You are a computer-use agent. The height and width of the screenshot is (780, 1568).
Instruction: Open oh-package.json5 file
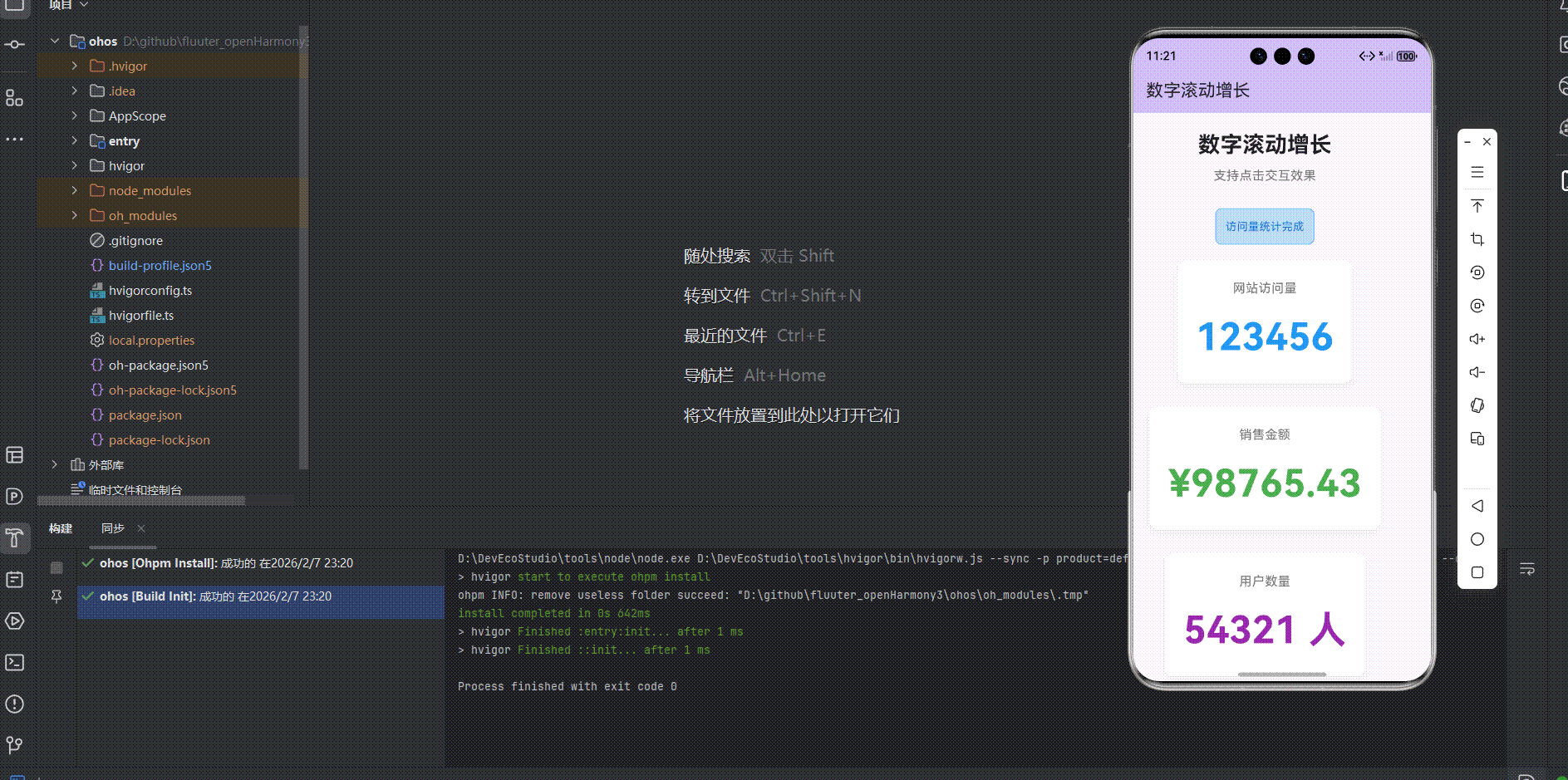pos(158,365)
